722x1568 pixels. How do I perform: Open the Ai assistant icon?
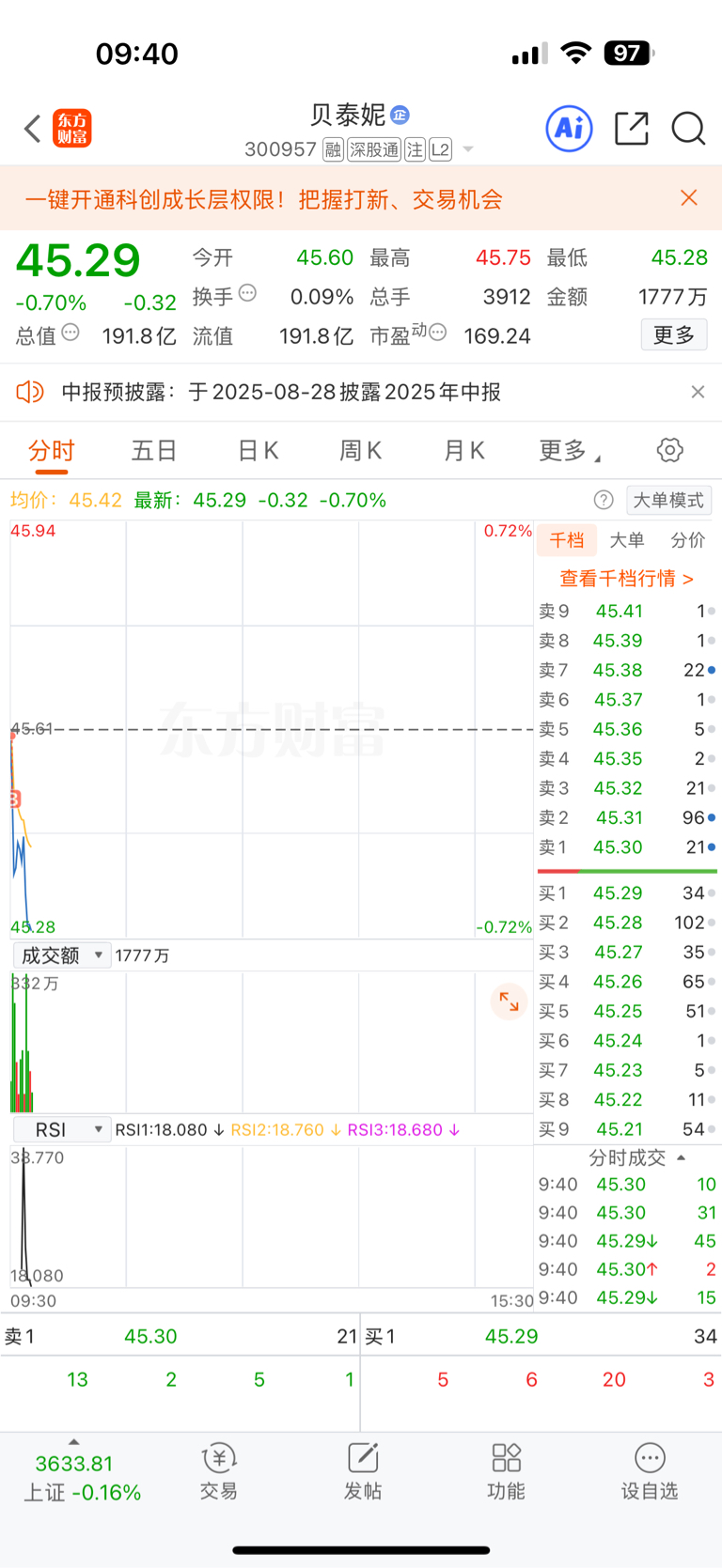pos(570,128)
